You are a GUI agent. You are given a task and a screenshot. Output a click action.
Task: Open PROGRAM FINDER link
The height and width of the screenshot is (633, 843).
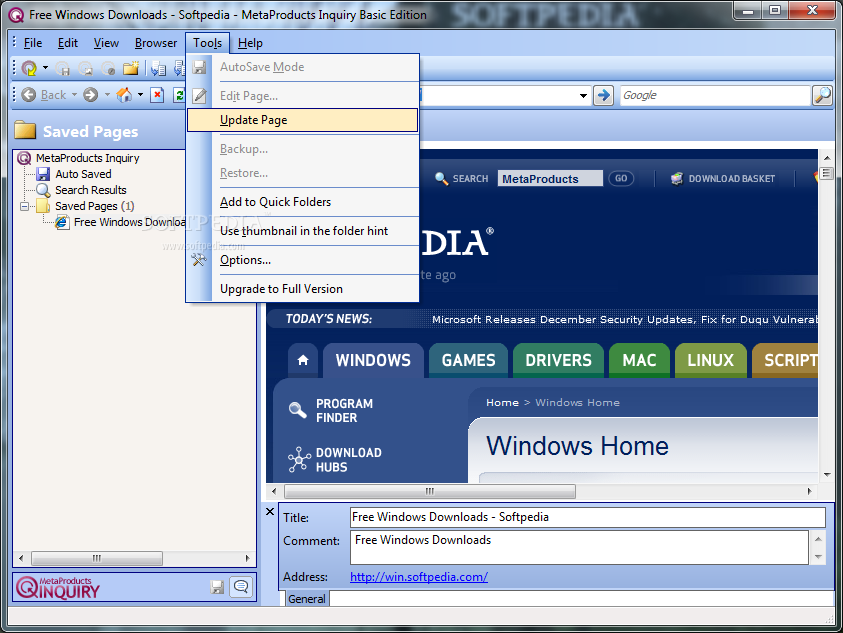tap(344, 411)
